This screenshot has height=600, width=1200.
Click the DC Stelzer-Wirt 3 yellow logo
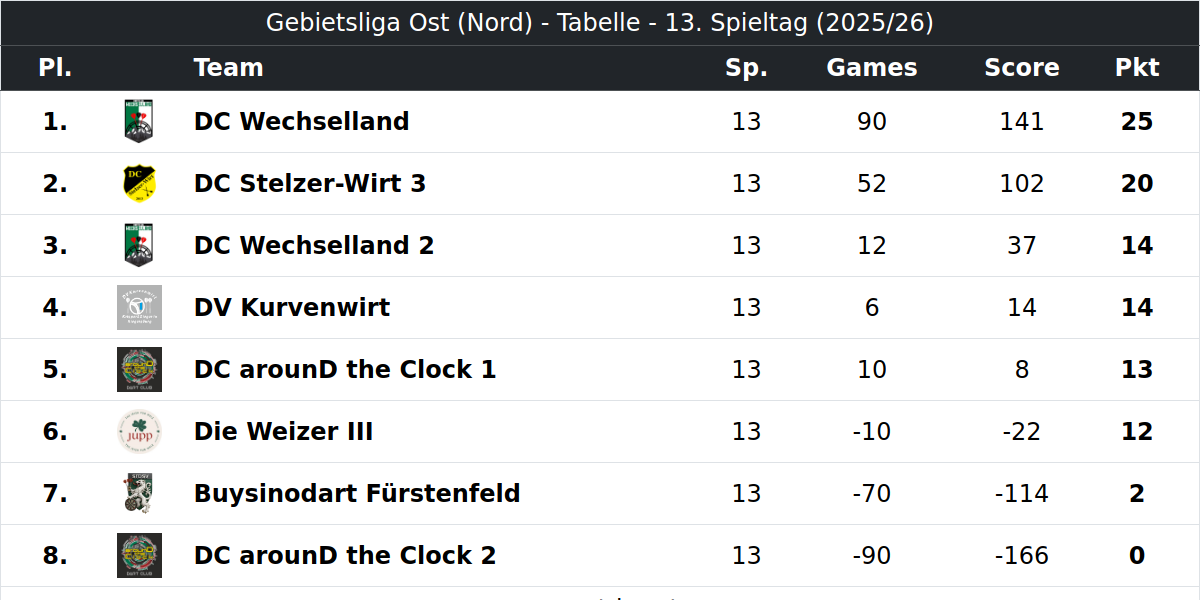[x=139, y=183]
